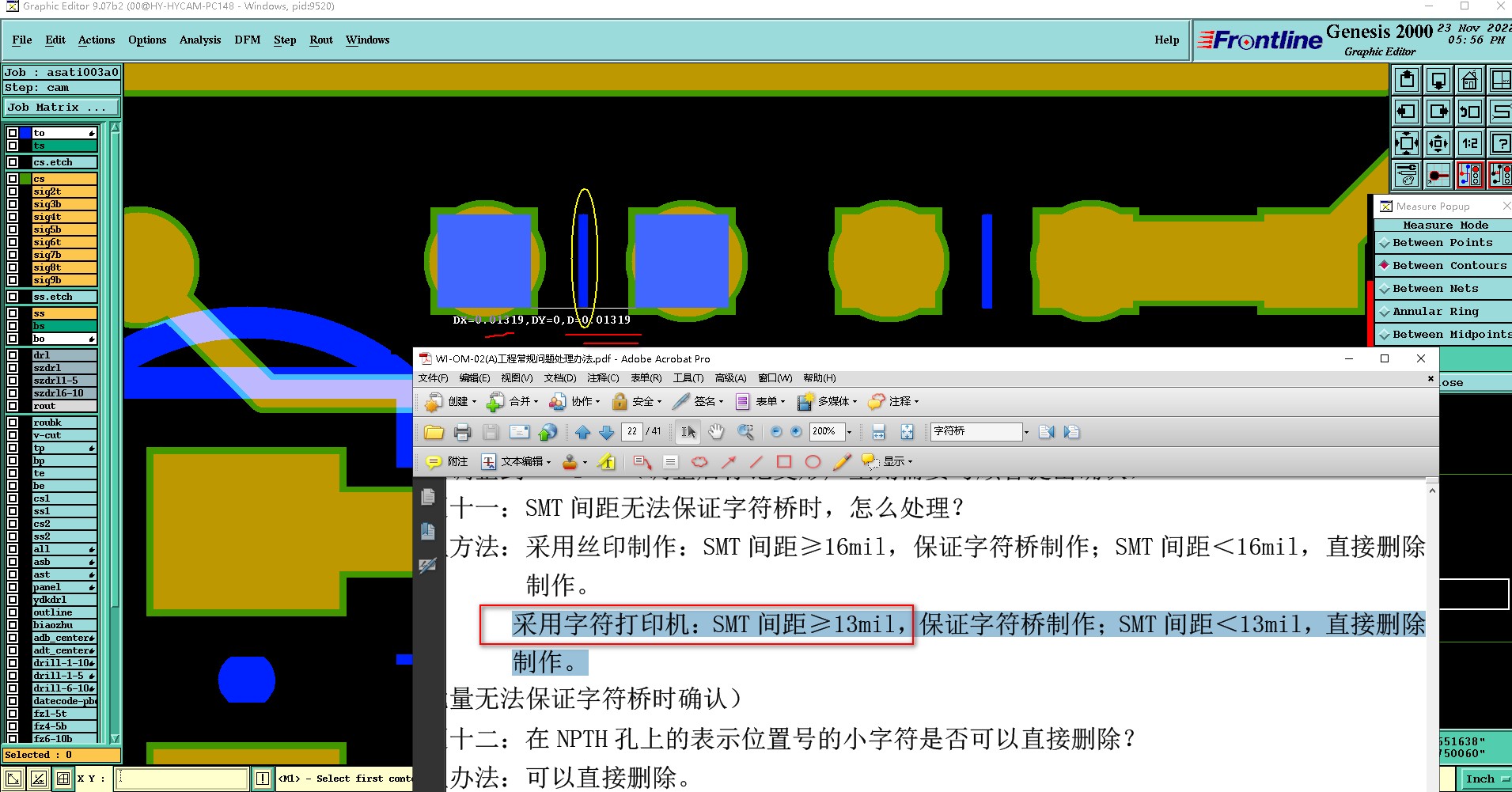Click the pan down view icon
Screen dimensions: 1512x792
pyautogui.click(x=1438, y=79)
